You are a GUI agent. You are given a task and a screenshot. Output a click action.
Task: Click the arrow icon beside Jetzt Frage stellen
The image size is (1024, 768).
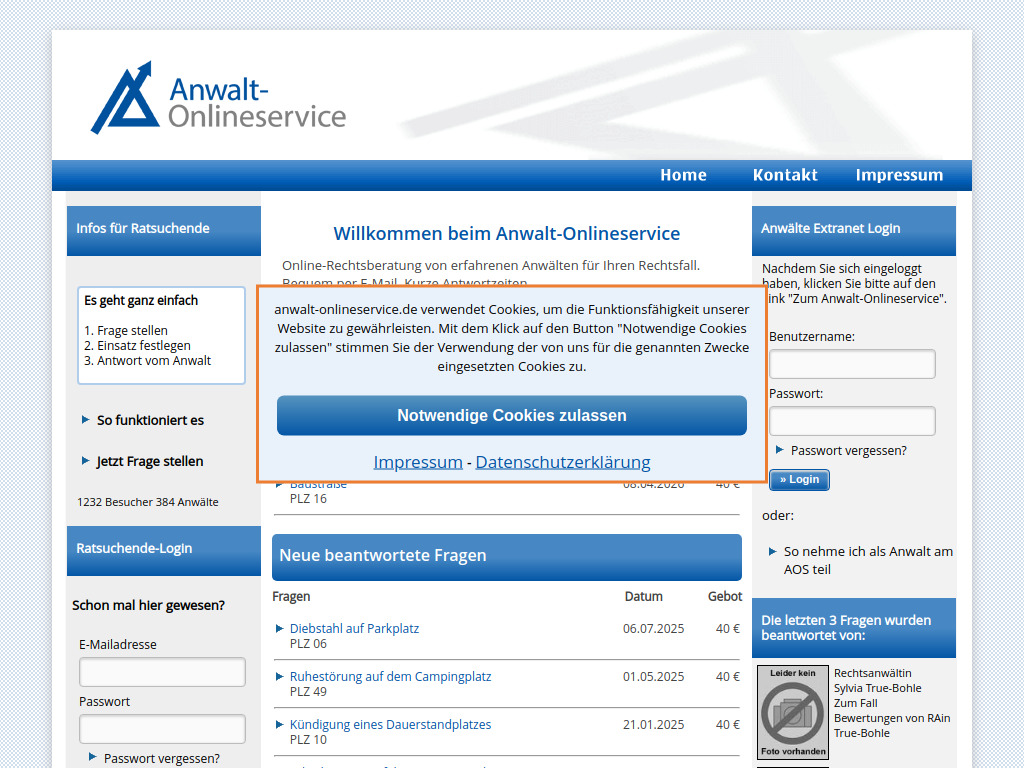click(86, 460)
